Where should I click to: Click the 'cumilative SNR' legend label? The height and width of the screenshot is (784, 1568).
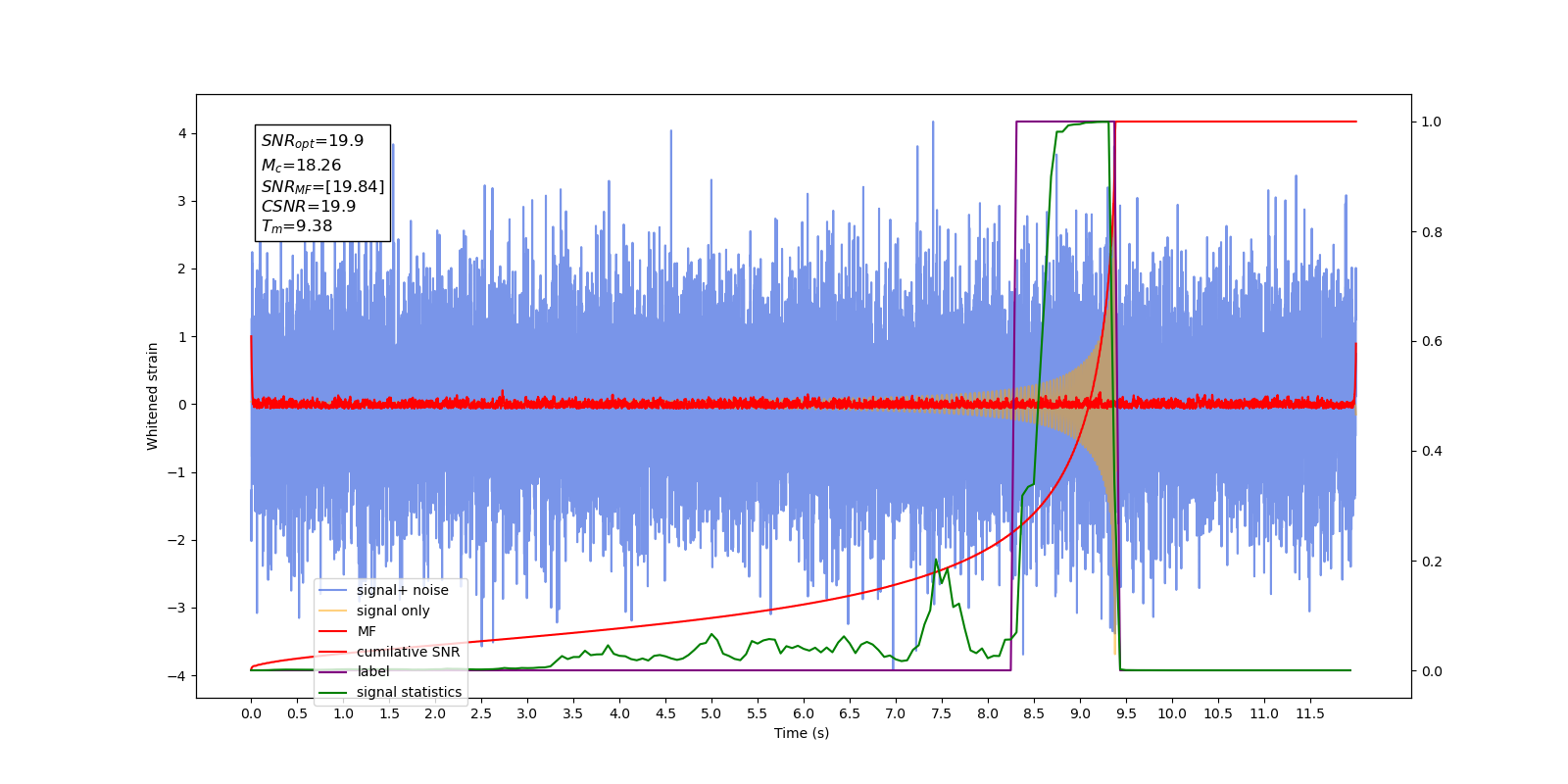(x=408, y=652)
